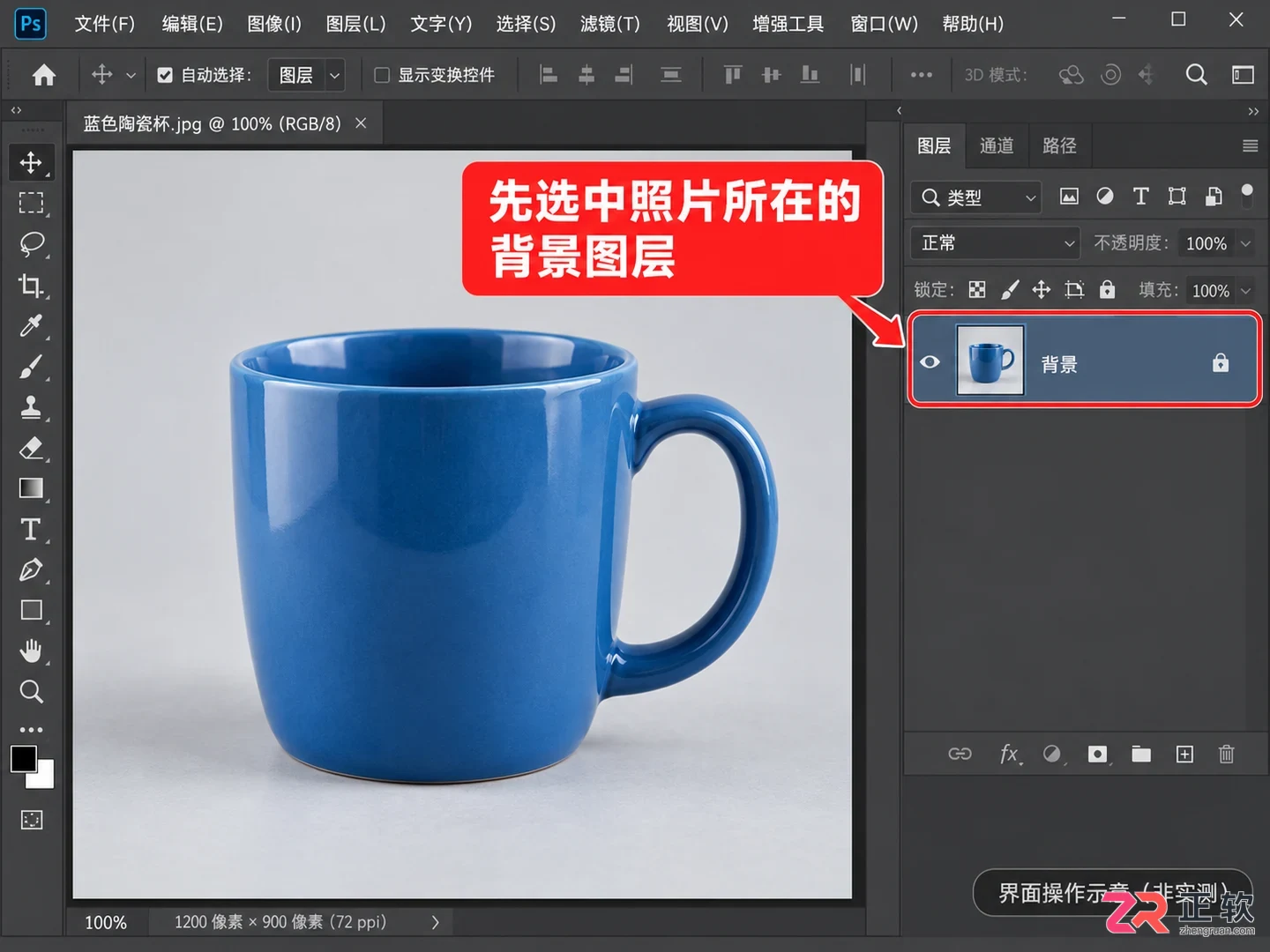Click the Home icon in options bar
The width and height of the screenshot is (1270, 952).
pyautogui.click(x=44, y=75)
